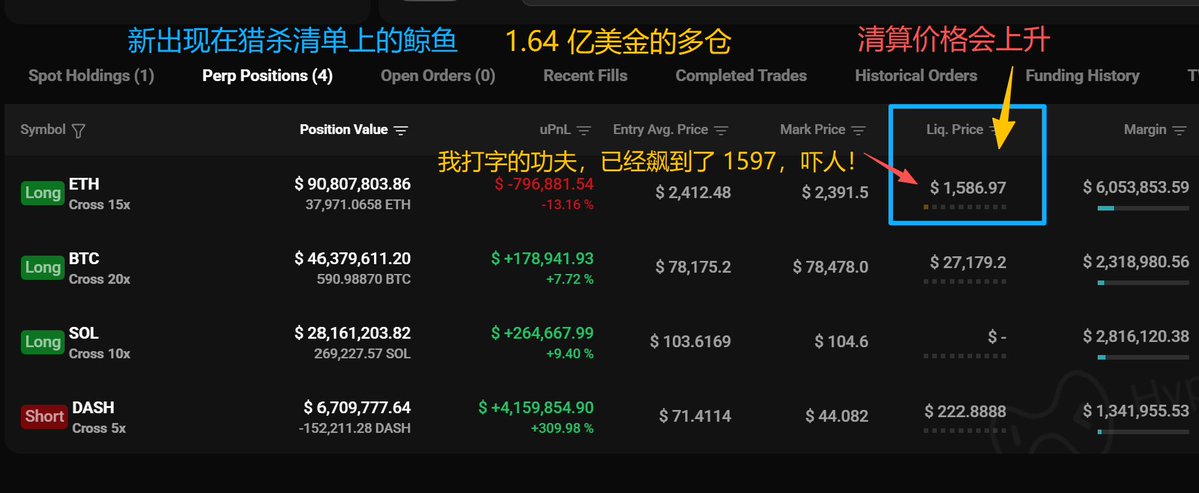
Task: Click ETH uPnL $ -796,881.54
Action: click(x=544, y=184)
